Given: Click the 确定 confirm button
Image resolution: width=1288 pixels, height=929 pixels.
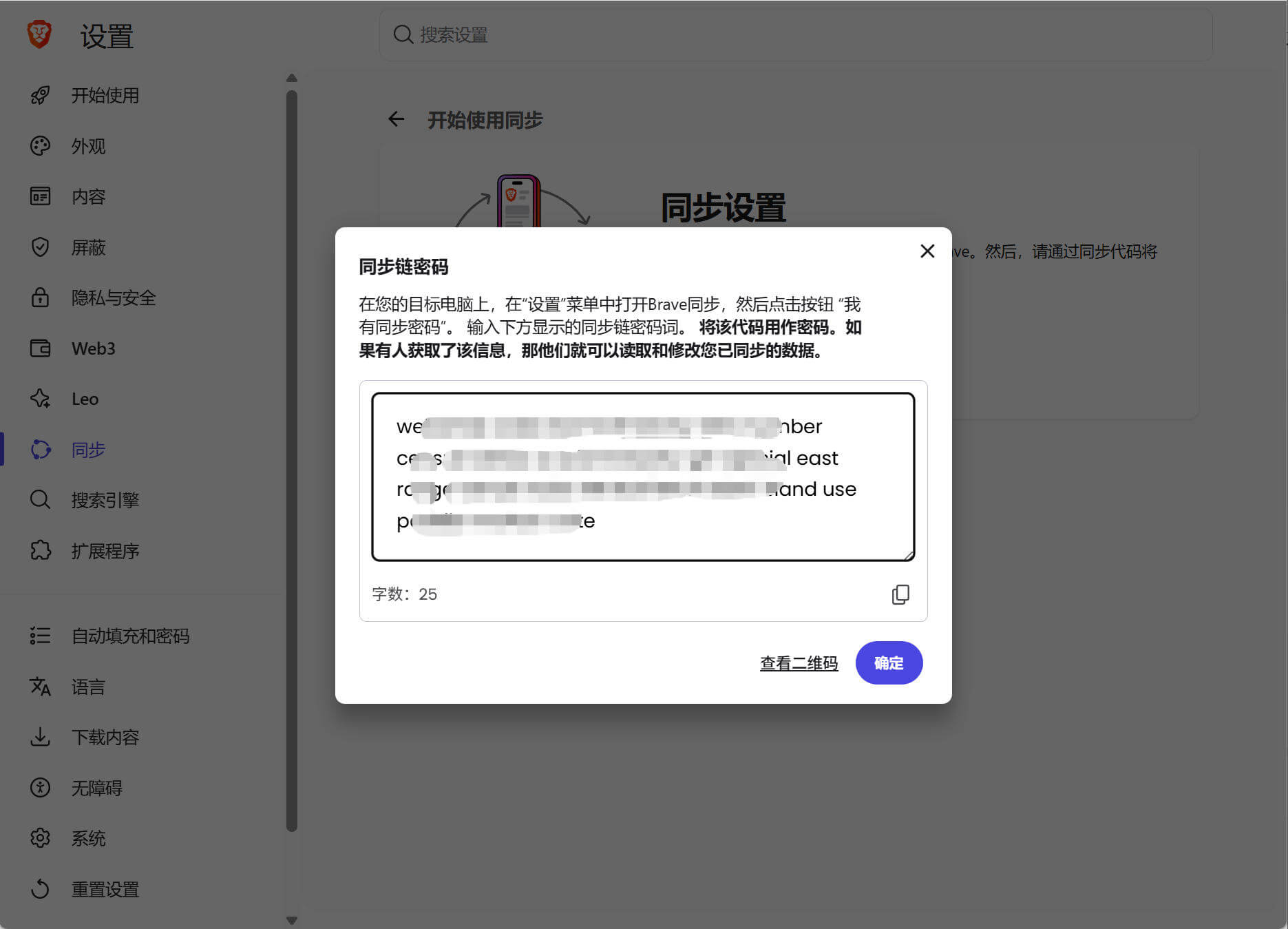Looking at the screenshot, I should [889, 662].
